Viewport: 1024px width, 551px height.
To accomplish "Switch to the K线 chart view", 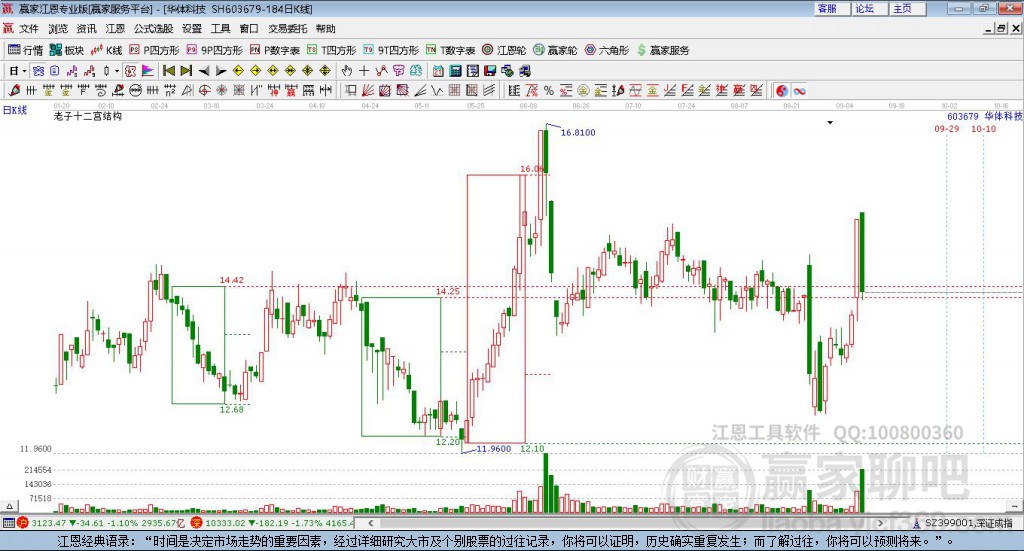I will point(106,50).
